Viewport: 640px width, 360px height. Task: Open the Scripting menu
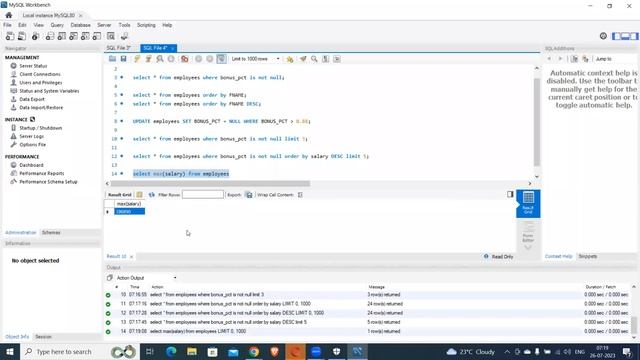(x=146, y=25)
